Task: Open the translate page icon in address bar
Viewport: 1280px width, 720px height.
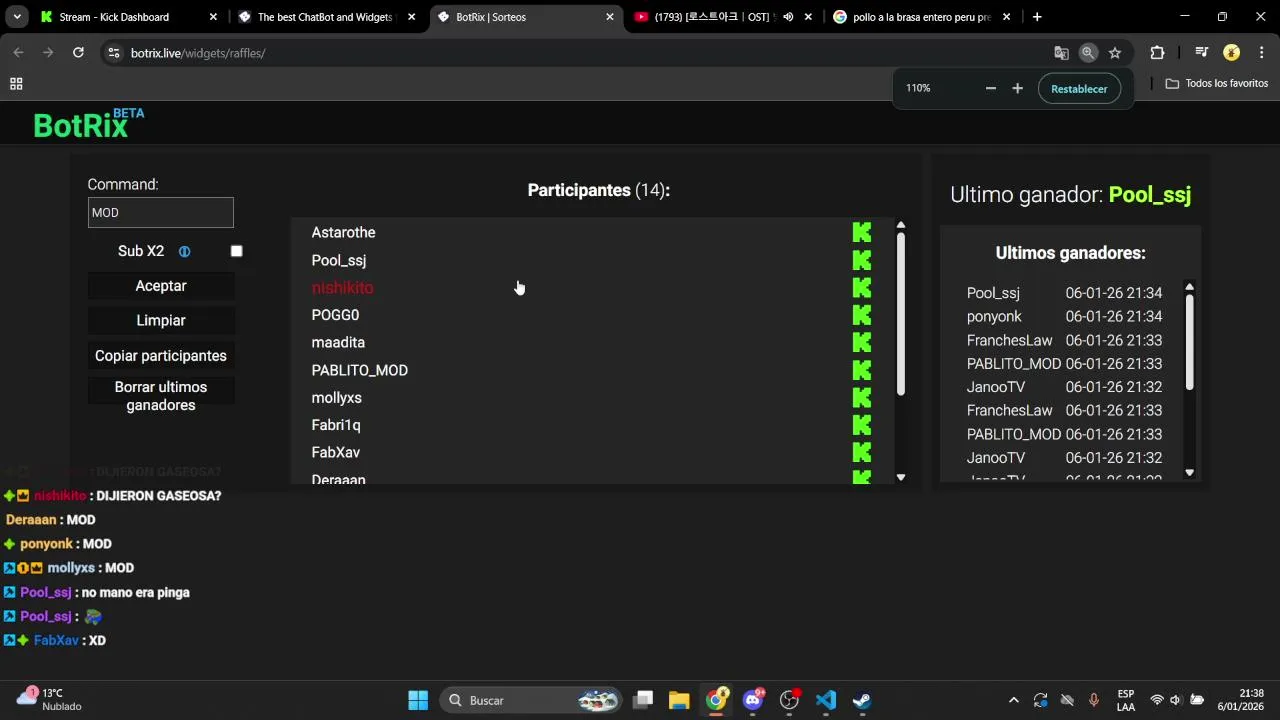Action: coord(1061,53)
